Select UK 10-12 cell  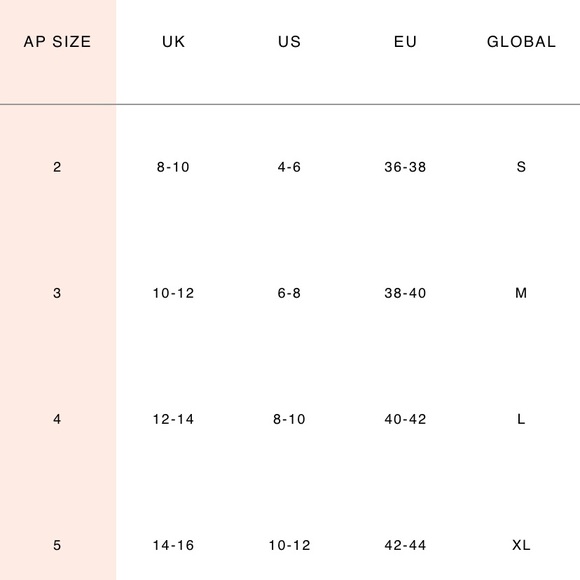173,293
